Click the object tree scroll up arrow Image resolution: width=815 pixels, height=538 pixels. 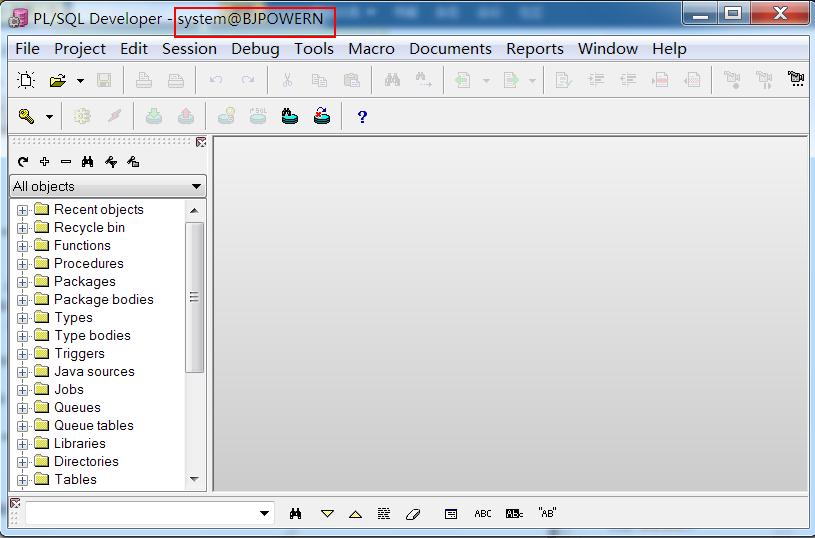click(194, 211)
